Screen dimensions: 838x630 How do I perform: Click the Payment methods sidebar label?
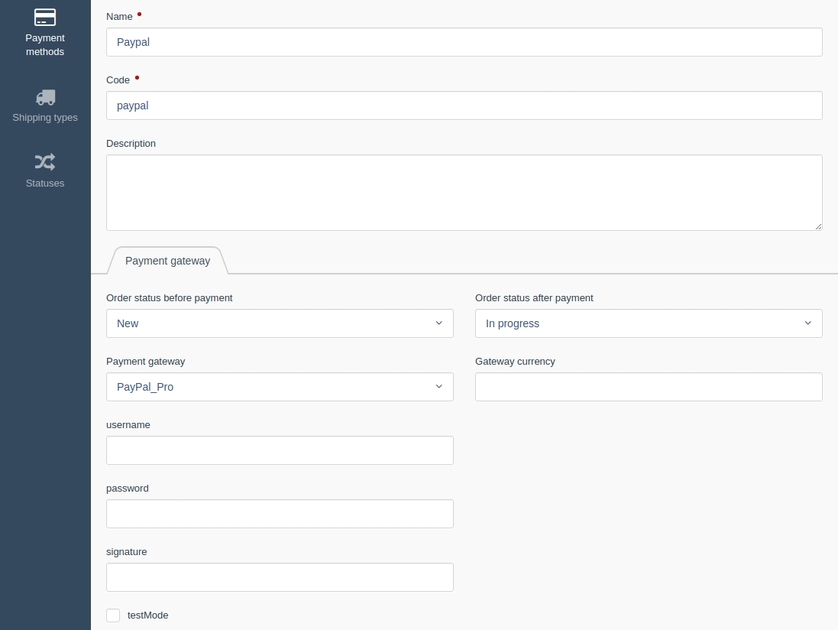coord(45,45)
